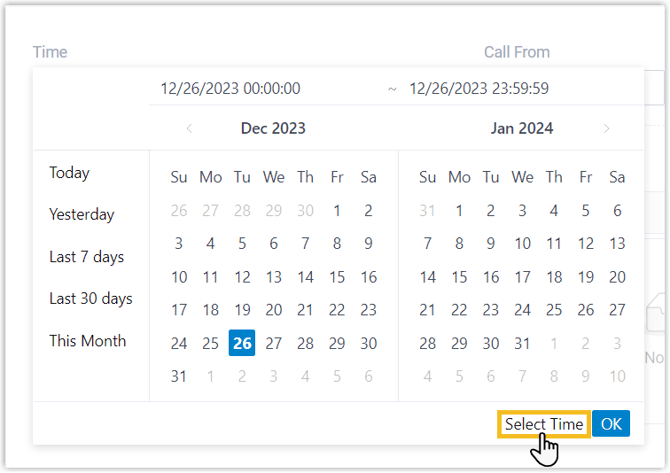Image resolution: width=670 pixels, height=473 pixels.
Task: Choose January 20 in the calendar
Action: [x=617, y=277]
